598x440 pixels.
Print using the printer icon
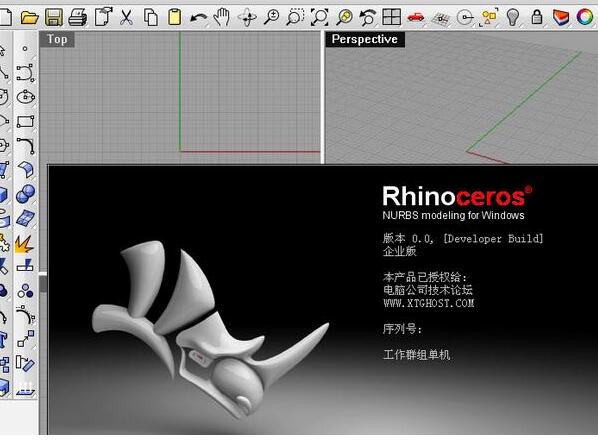[x=78, y=18]
